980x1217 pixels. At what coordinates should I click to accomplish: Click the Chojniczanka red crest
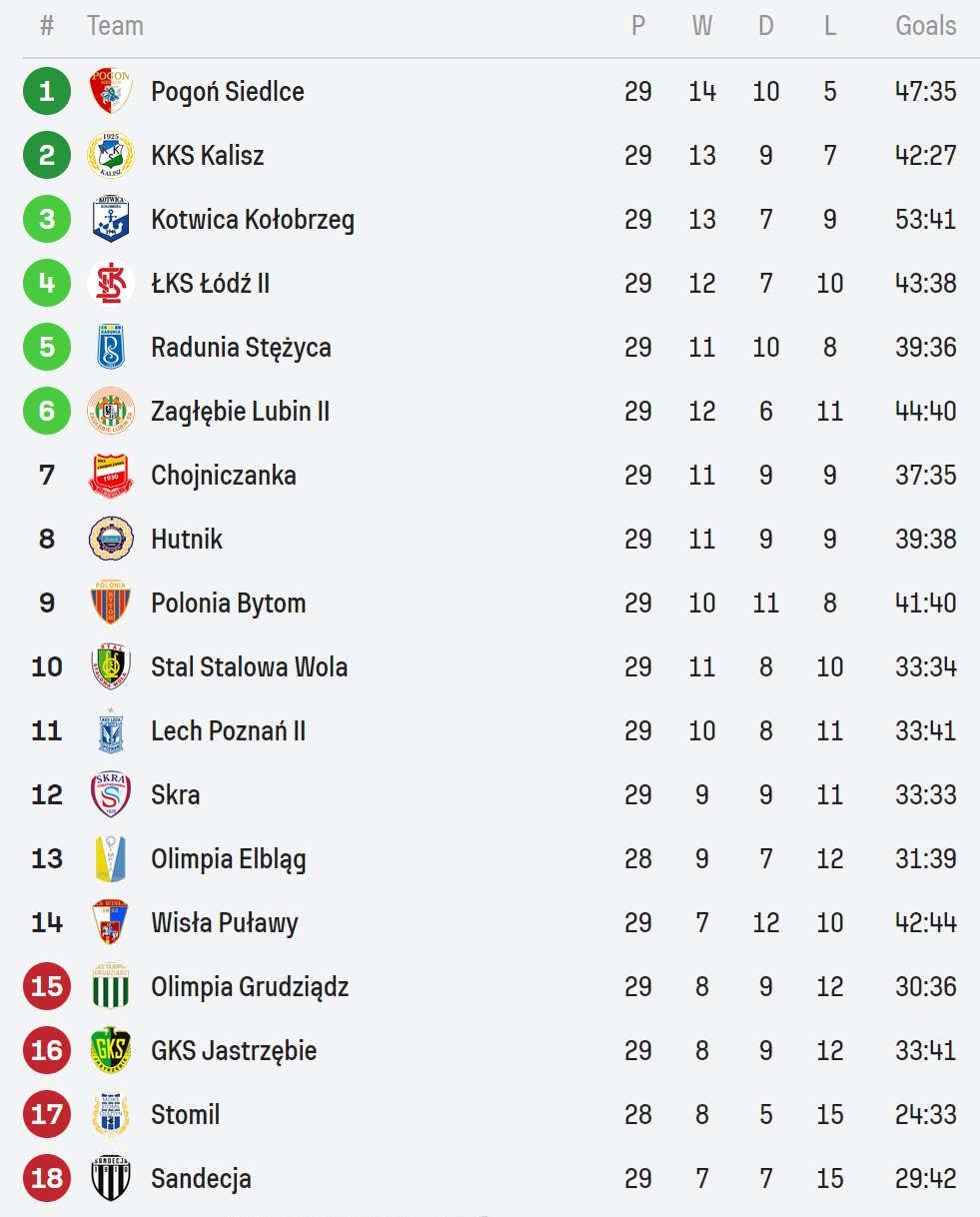coord(110,475)
